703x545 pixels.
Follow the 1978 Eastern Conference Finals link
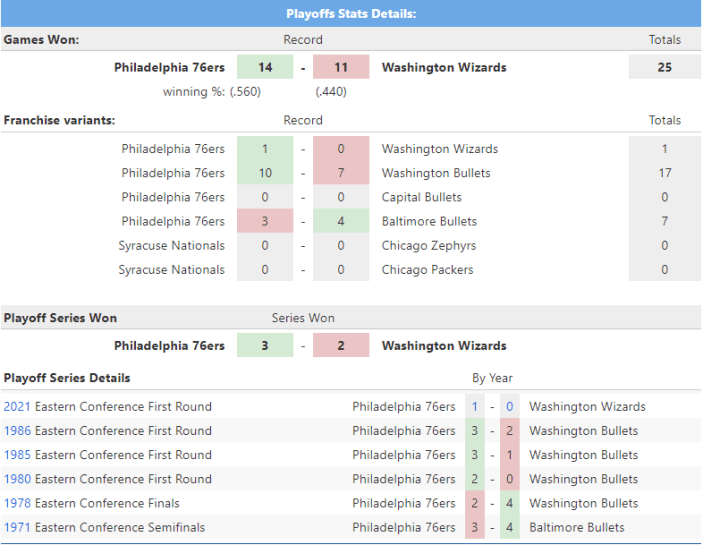[x=17, y=503]
